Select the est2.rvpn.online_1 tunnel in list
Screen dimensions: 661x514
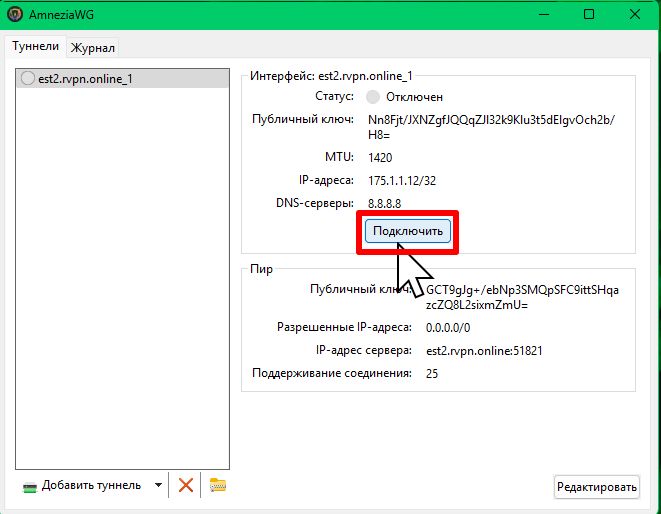click(x=85, y=79)
